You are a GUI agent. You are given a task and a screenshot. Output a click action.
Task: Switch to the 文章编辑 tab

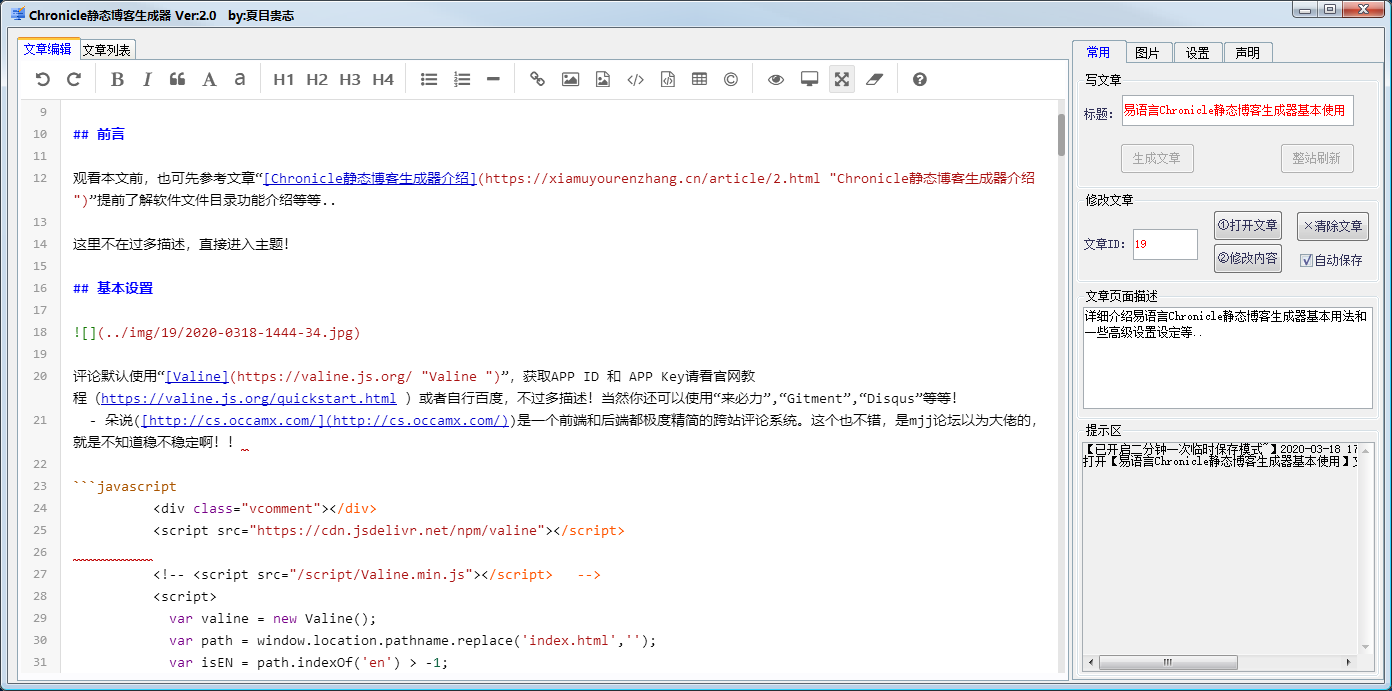(48, 49)
